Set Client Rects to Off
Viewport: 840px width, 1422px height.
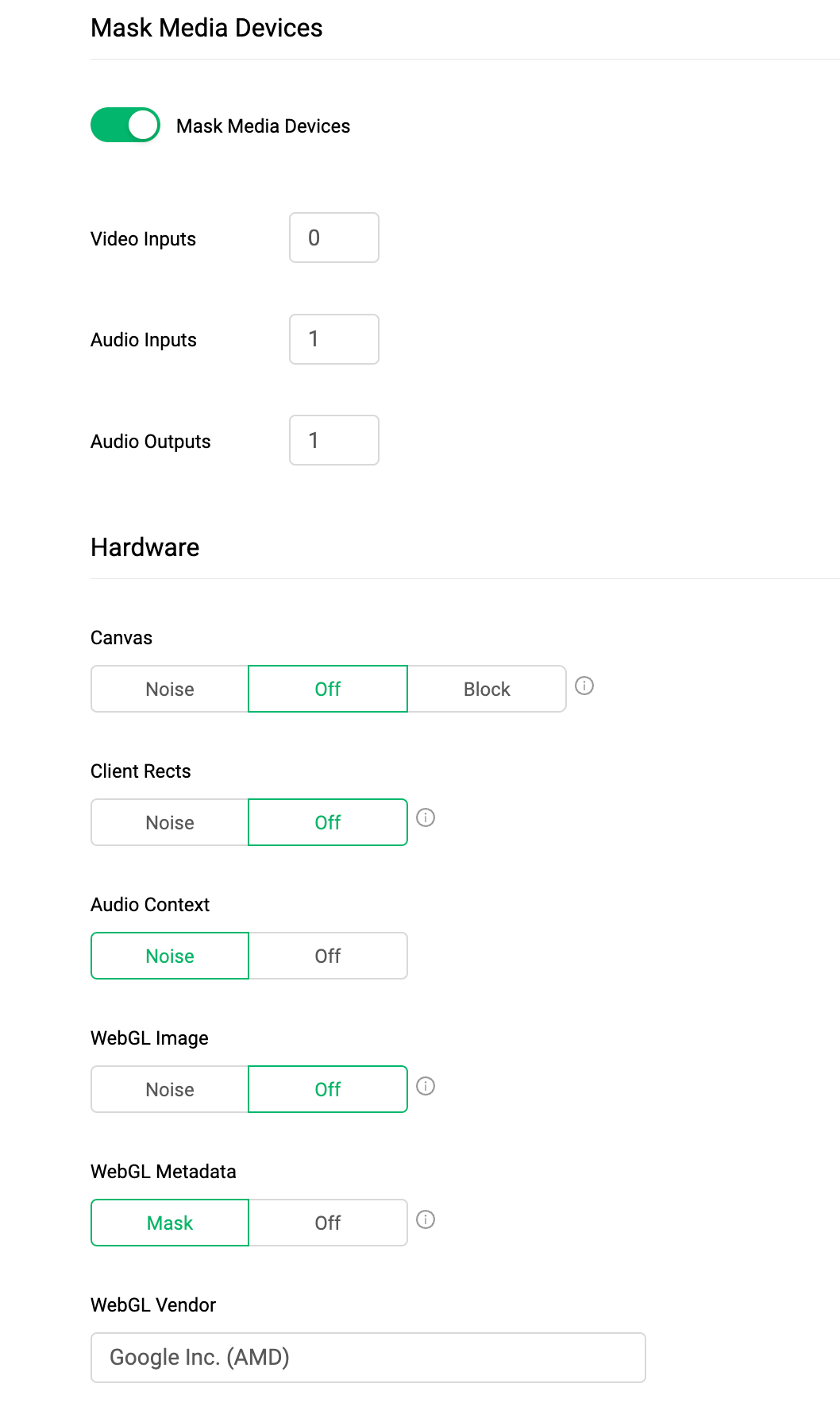click(328, 822)
